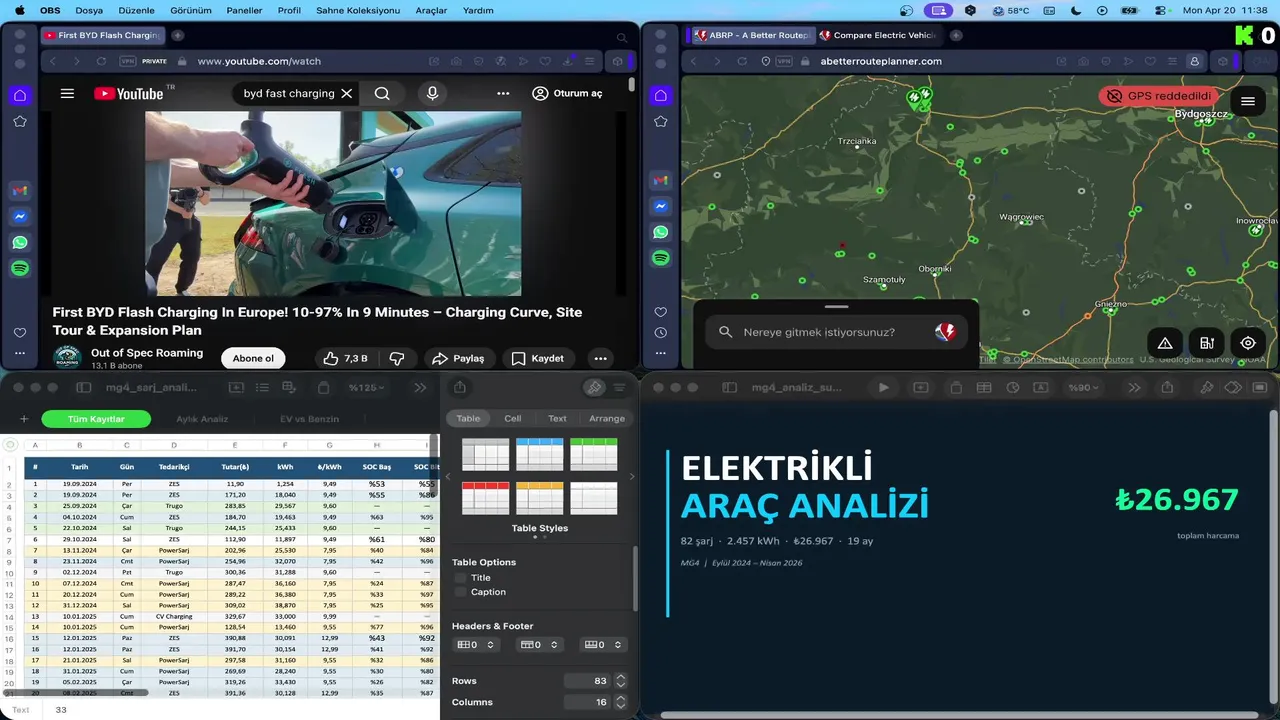Click the YouTube logo
This screenshot has width=1280, height=720.
click(129, 93)
